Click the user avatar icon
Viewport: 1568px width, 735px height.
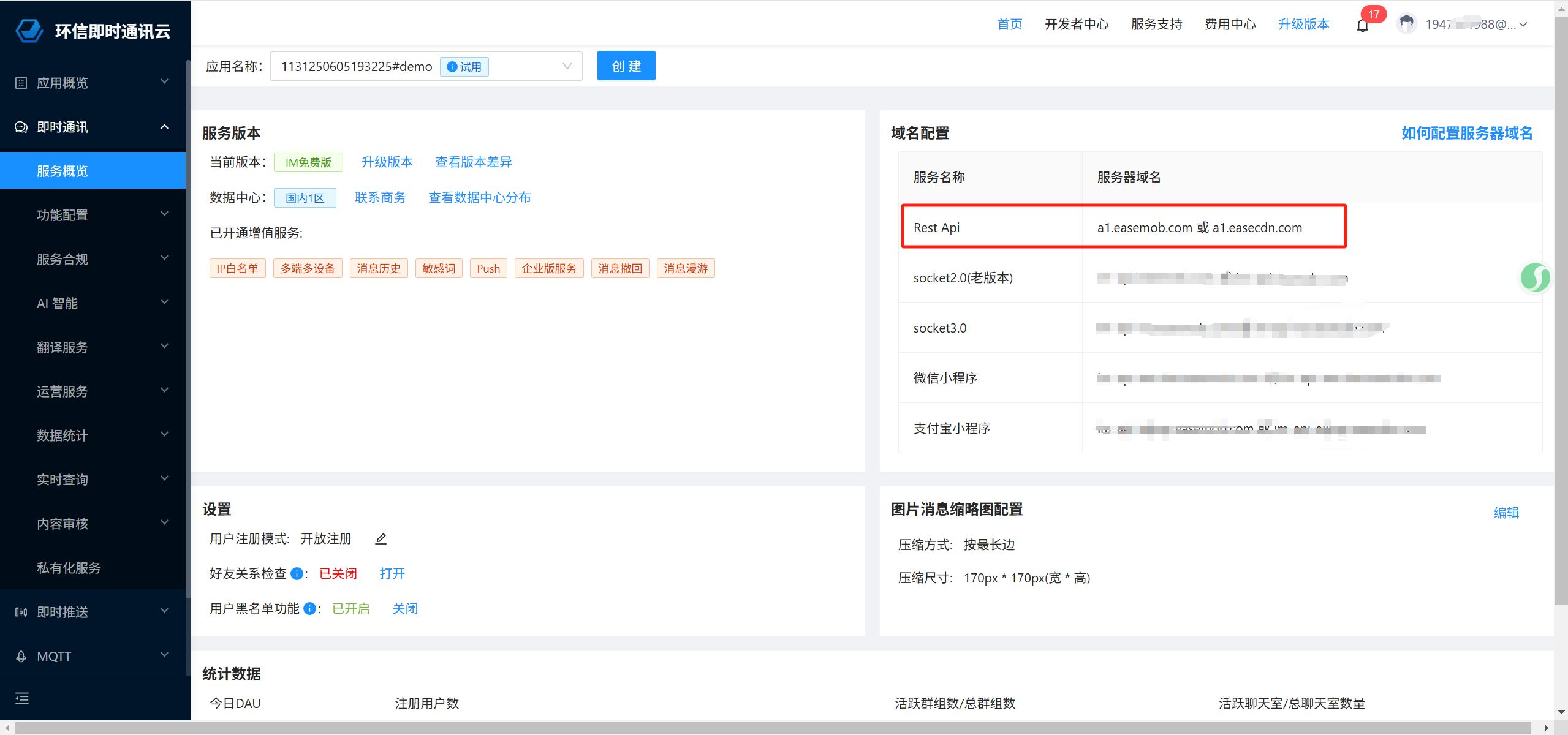[1406, 24]
